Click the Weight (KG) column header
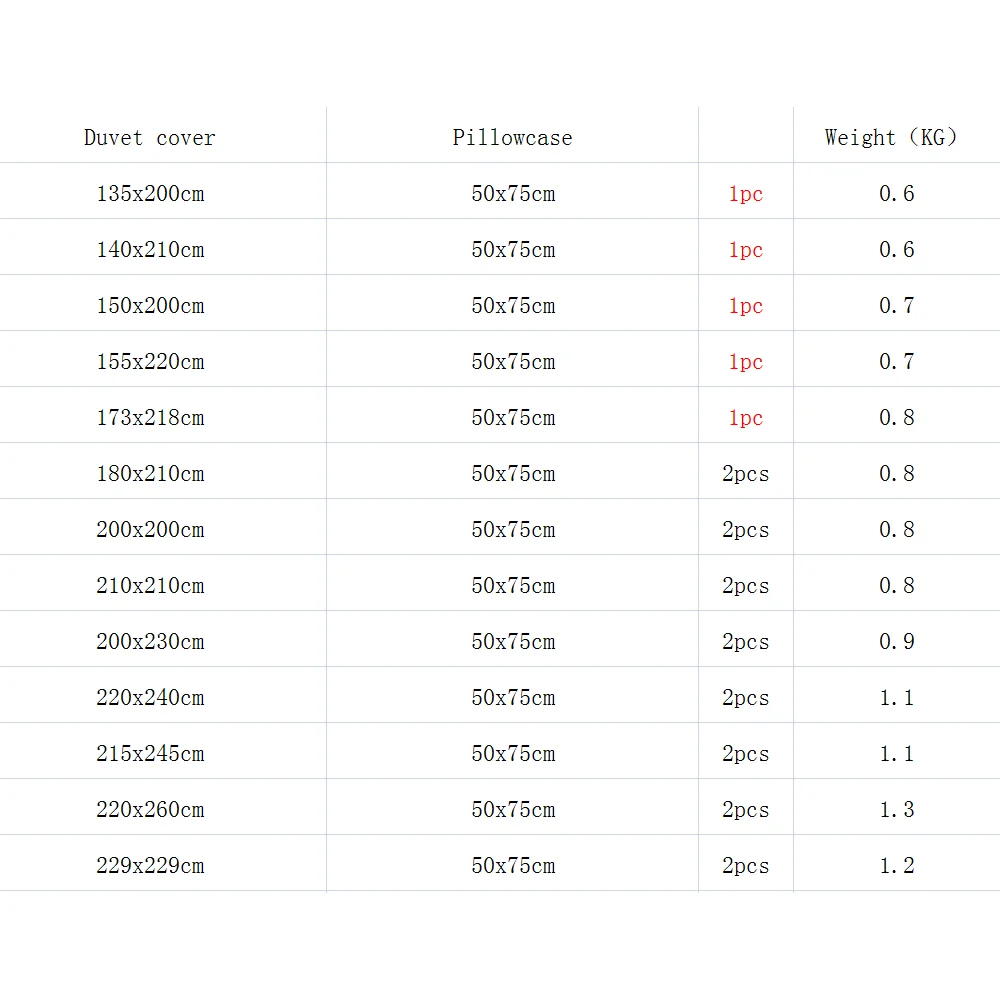 (x=890, y=138)
